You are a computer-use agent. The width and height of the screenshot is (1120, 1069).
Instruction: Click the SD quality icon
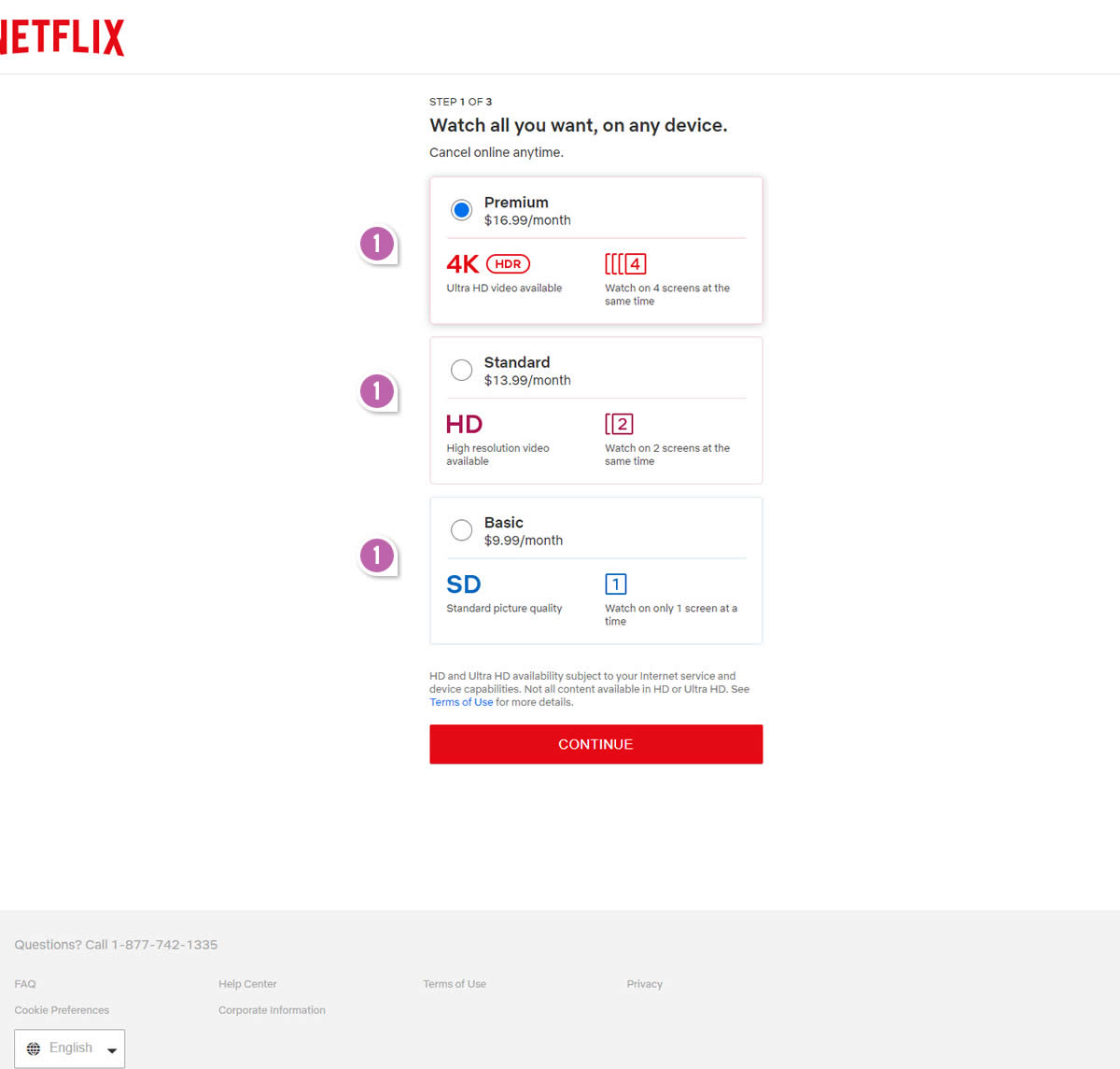pyautogui.click(x=463, y=584)
